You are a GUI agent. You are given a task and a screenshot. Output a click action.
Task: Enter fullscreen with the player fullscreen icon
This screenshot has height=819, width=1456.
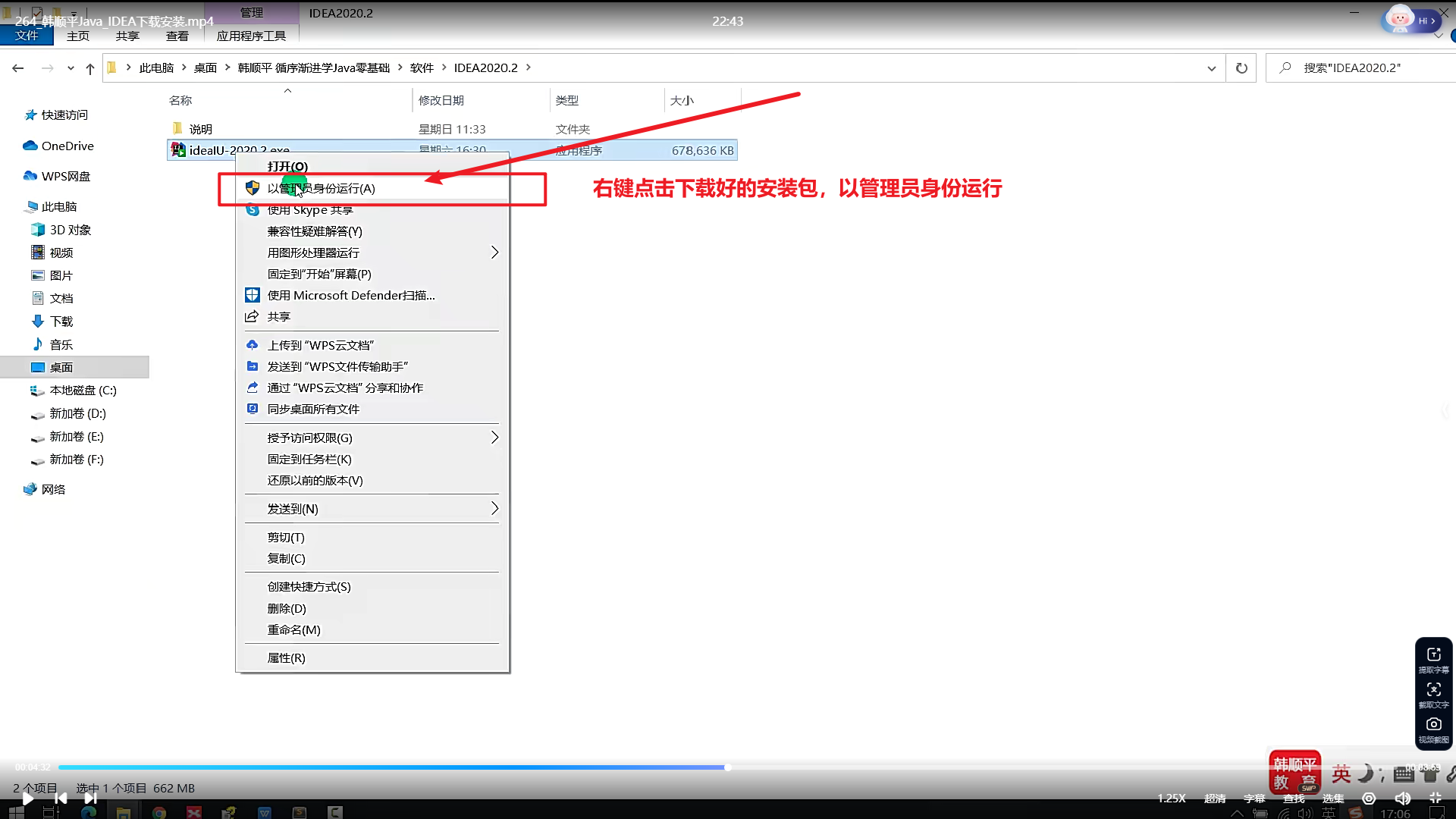point(1436,798)
